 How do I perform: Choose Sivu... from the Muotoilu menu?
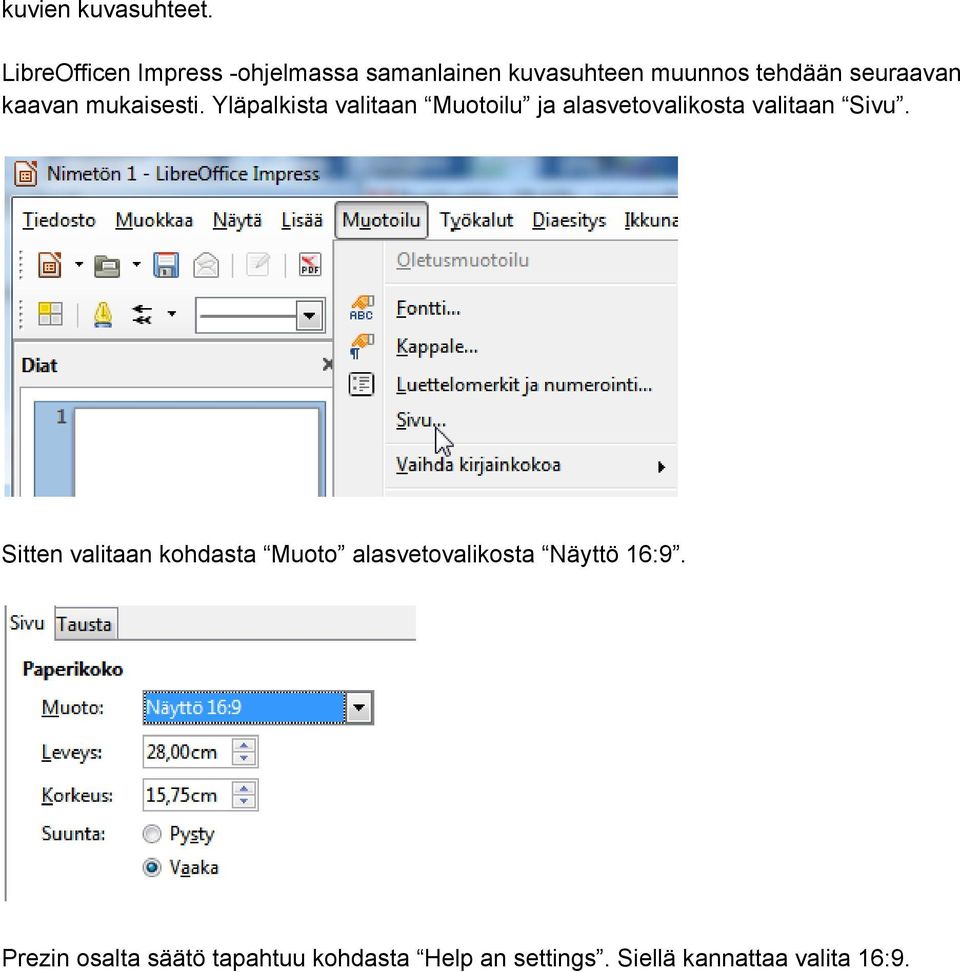[420, 420]
